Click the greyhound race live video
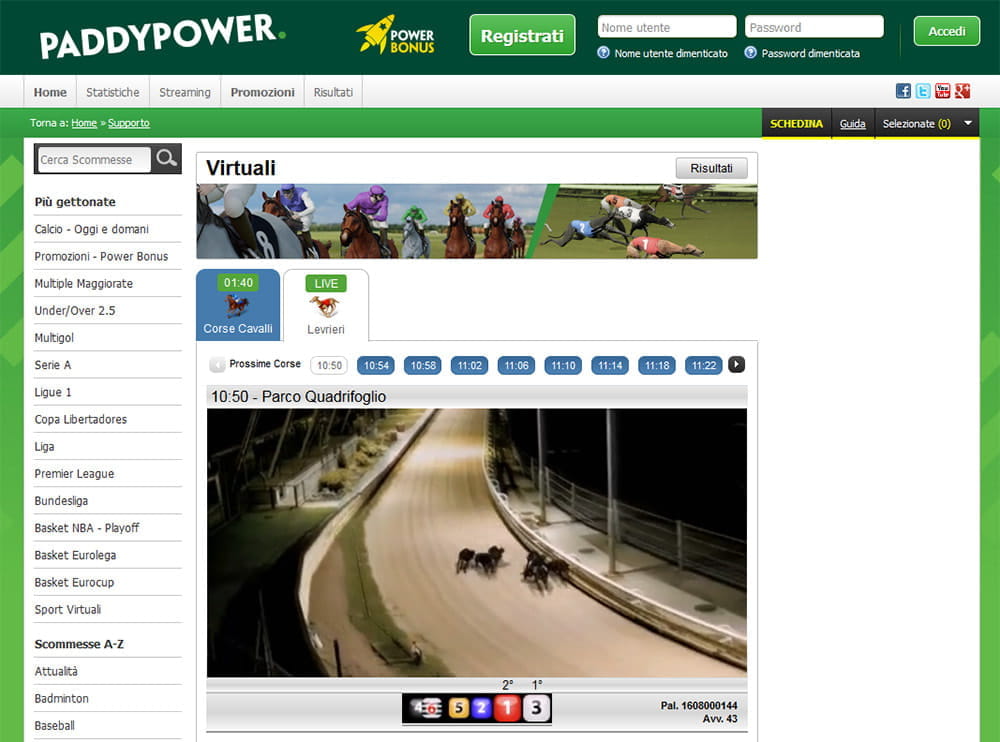 coord(476,543)
